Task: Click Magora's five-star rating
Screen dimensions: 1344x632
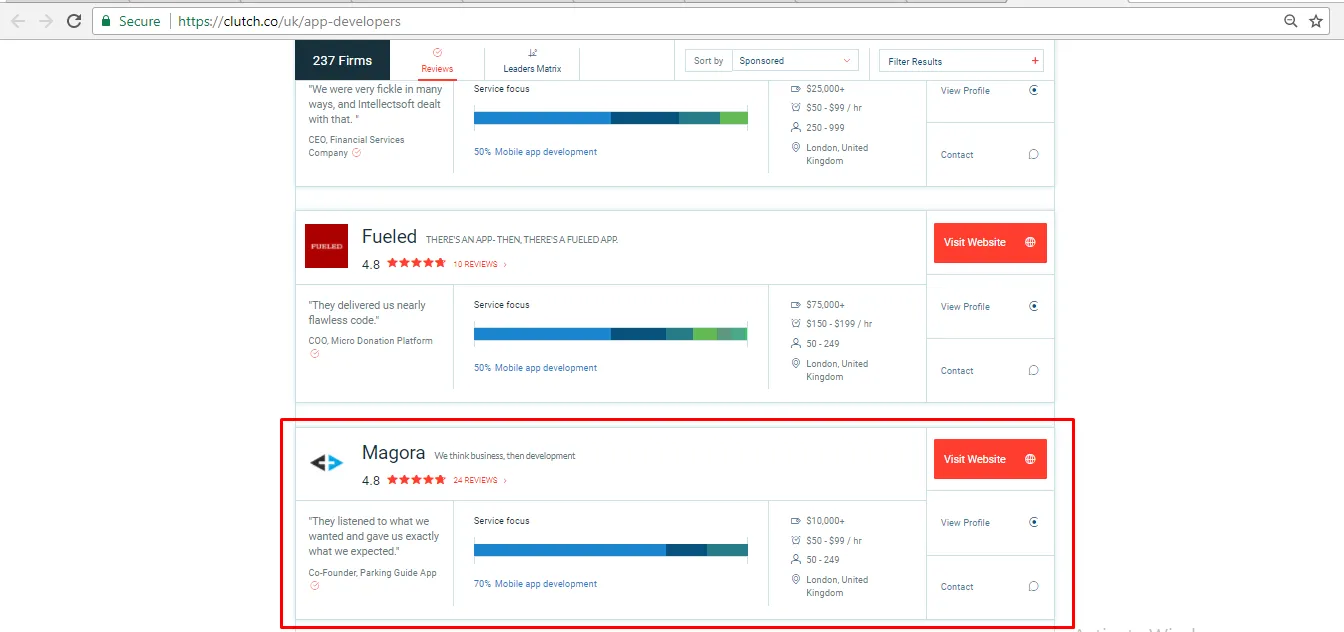Action: pyautogui.click(x=416, y=480)
